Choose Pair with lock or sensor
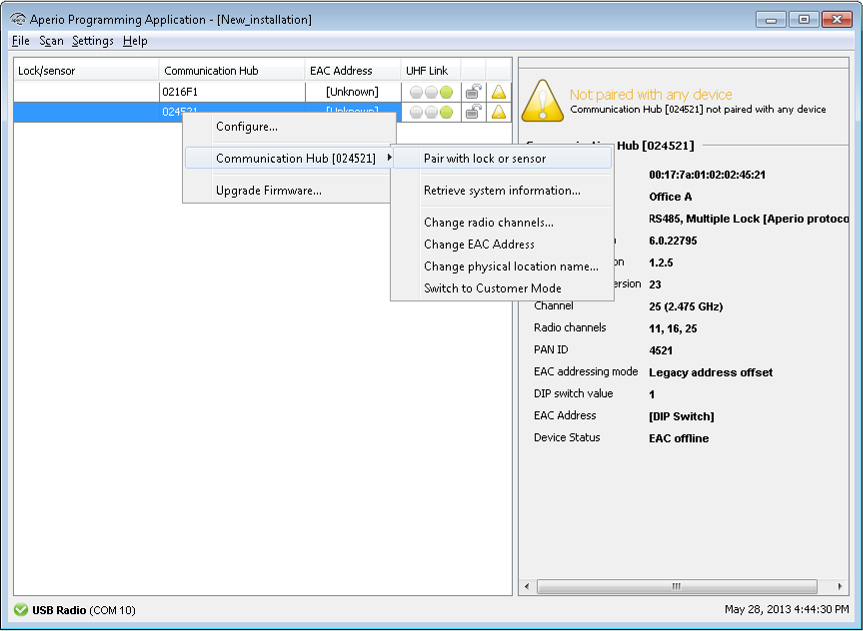 coord(502,159)
